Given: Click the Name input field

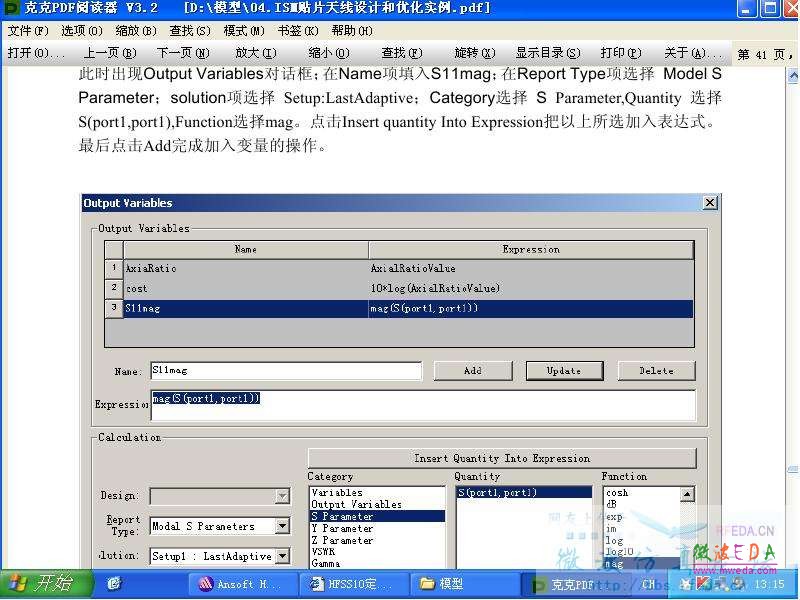Looking at the screenshot, I should [x=286, y=371].
